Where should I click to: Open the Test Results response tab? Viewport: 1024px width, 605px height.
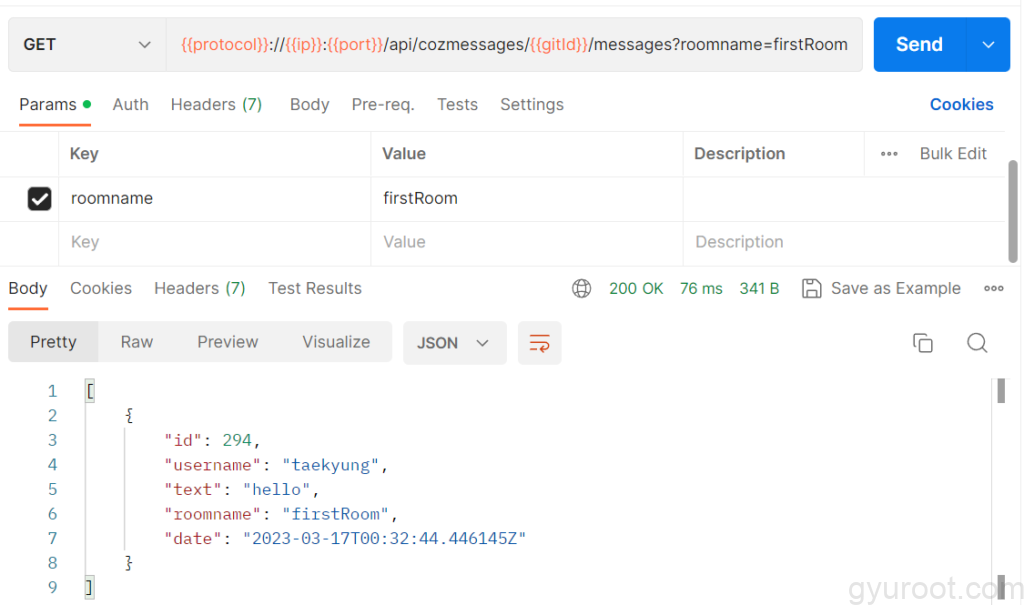pyautogui.click(x=314, y=289)
